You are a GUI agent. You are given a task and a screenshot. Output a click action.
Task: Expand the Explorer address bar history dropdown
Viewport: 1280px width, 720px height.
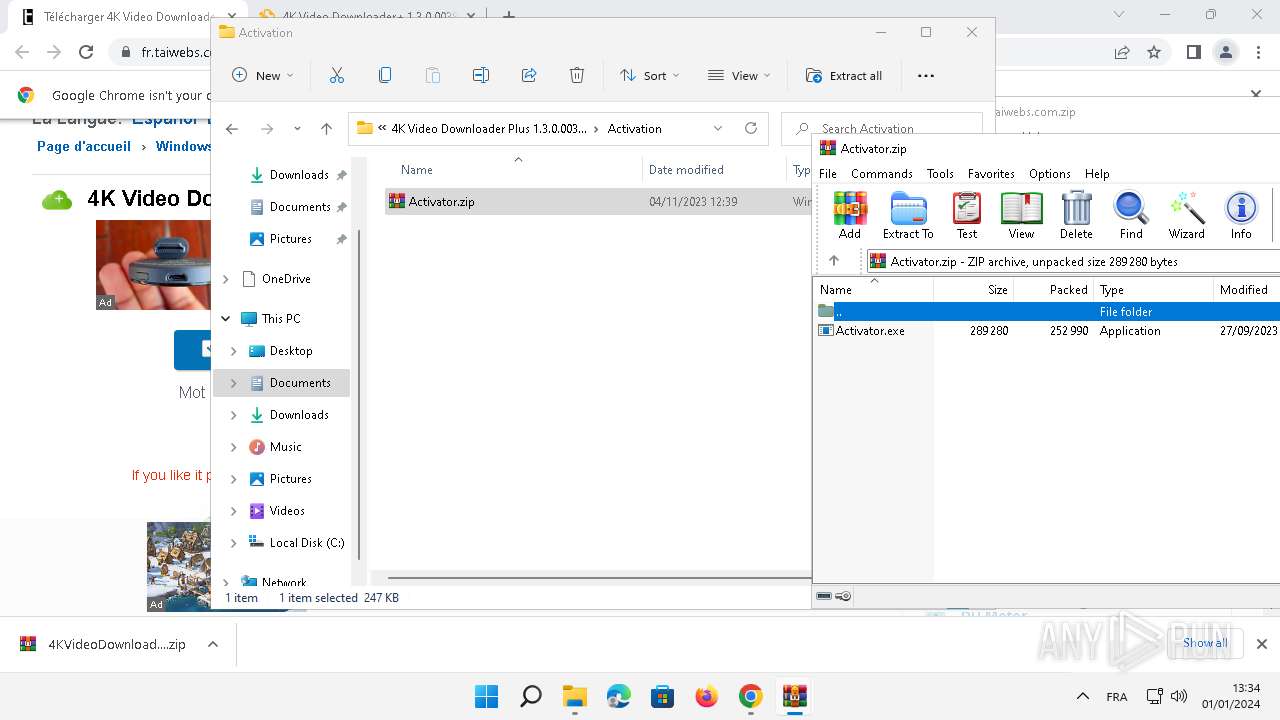[x=718, y=128]
